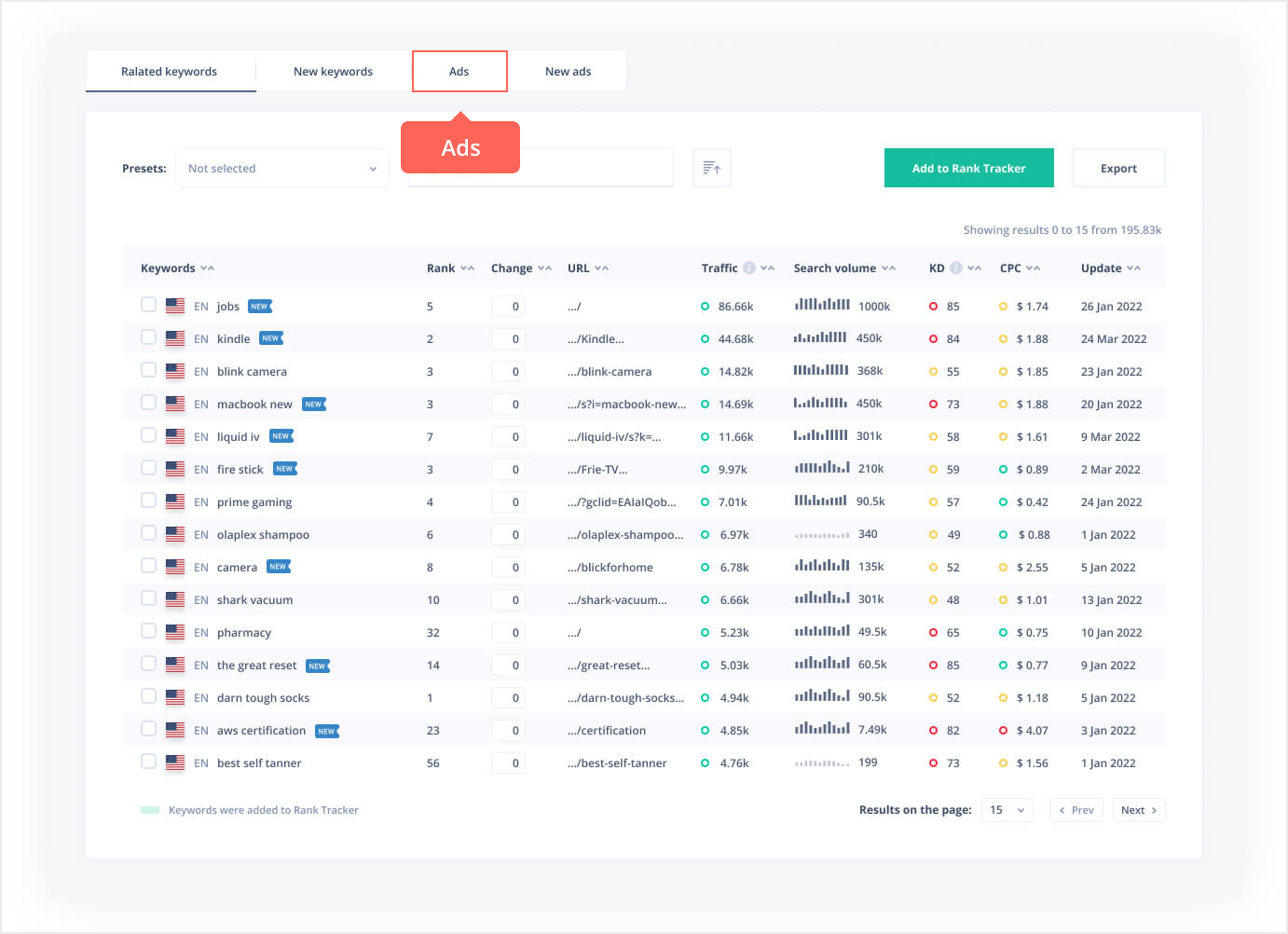Open the .../blink-camera URL link

tap(610, 371)
